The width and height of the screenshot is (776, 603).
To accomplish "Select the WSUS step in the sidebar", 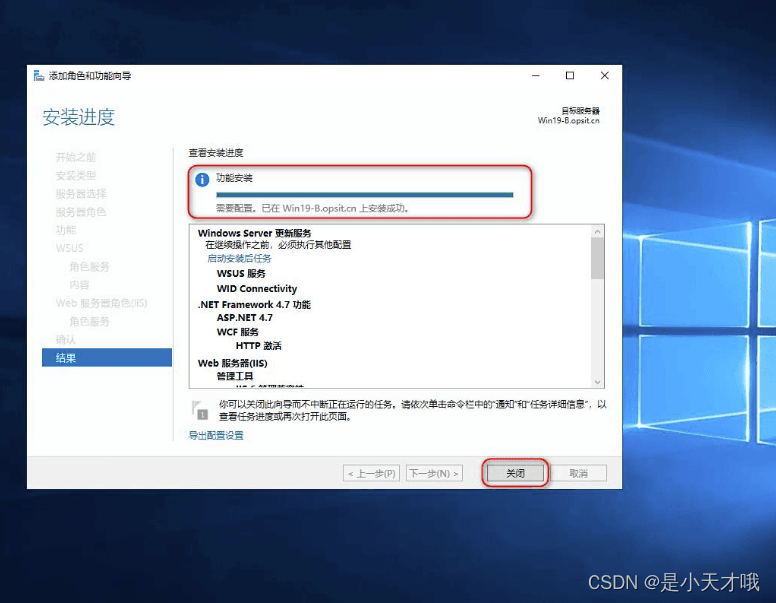I will coord(69,248).
